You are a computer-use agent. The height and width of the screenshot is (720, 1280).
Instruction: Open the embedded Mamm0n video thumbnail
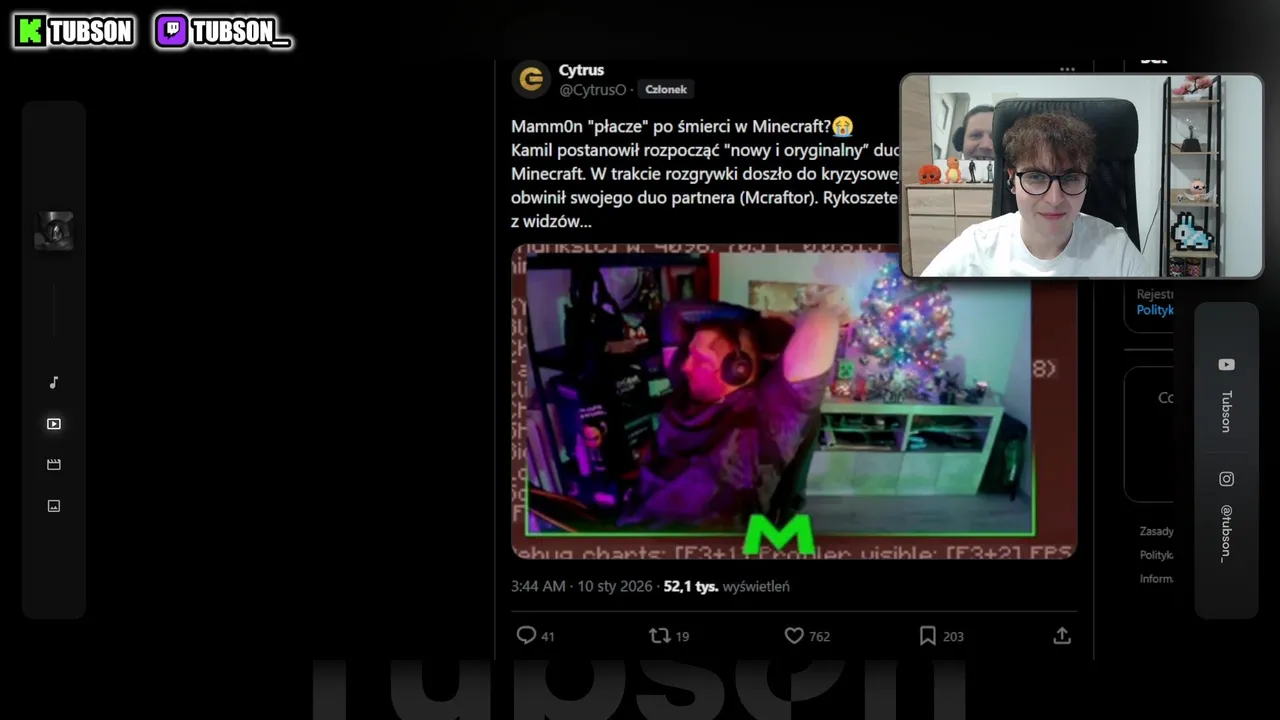(794, 401)
